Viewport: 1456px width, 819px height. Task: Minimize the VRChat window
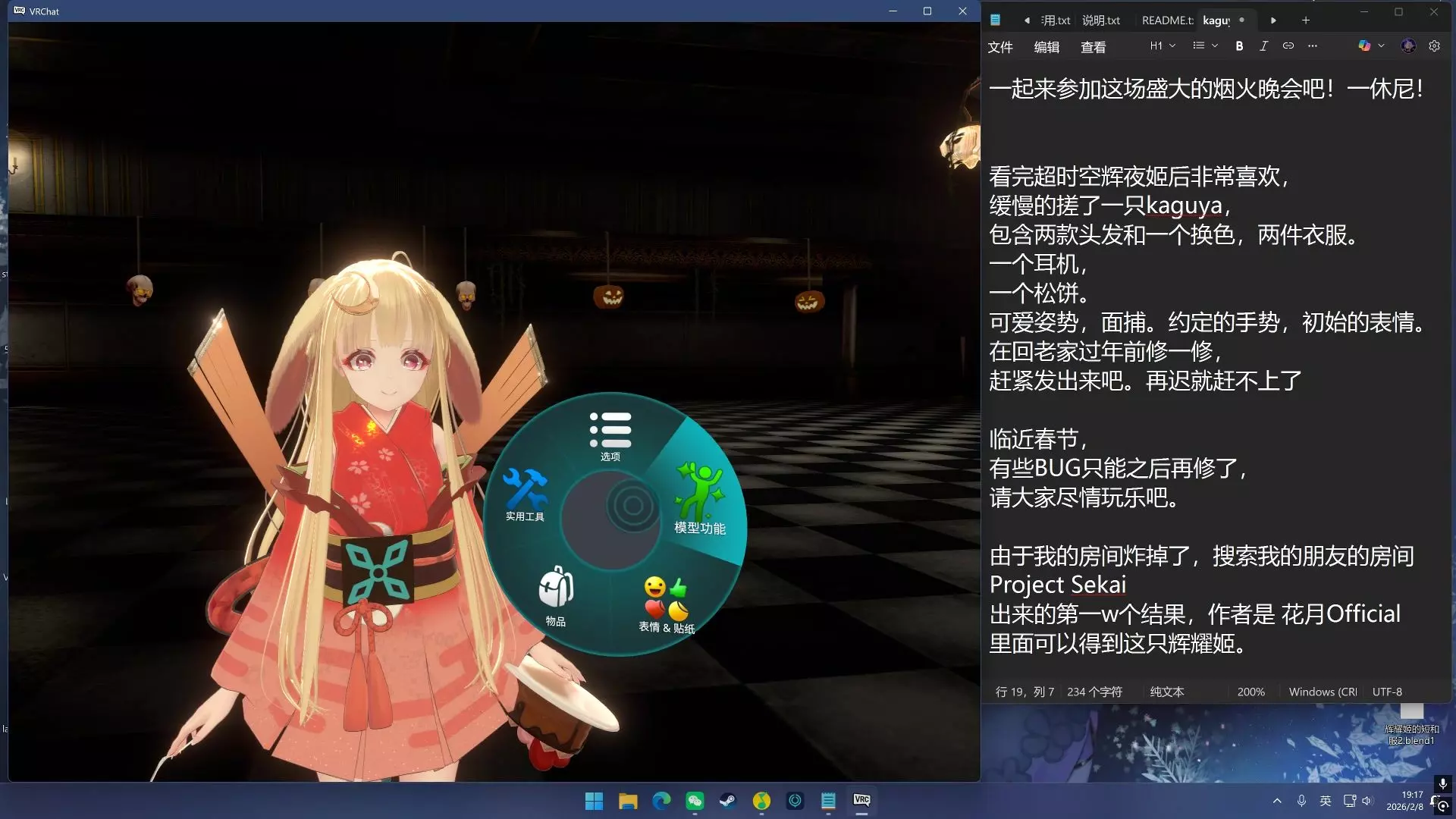tap(893, 11)
